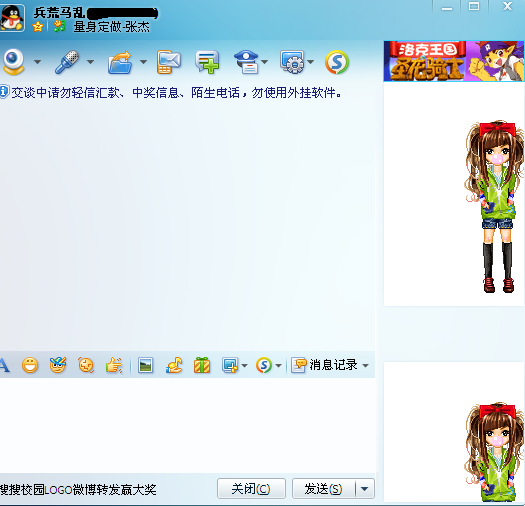Close the chat window with X
Screen dimensions: 525x506
[507, 6]
